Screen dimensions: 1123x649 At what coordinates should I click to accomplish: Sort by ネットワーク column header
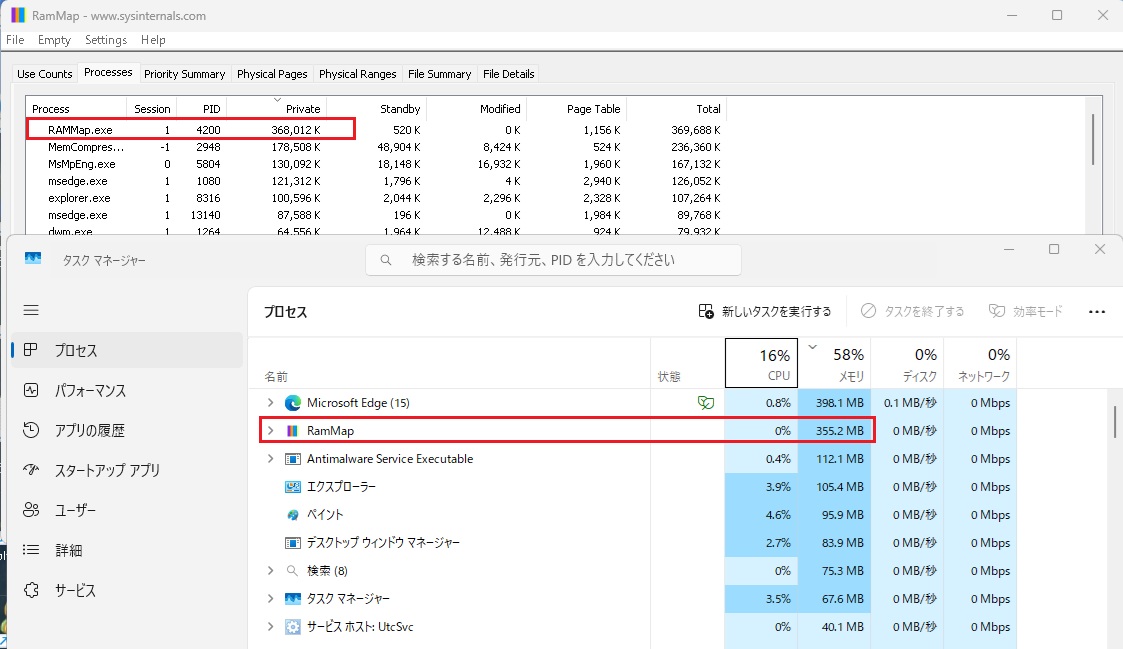click(x=980, y=363)
